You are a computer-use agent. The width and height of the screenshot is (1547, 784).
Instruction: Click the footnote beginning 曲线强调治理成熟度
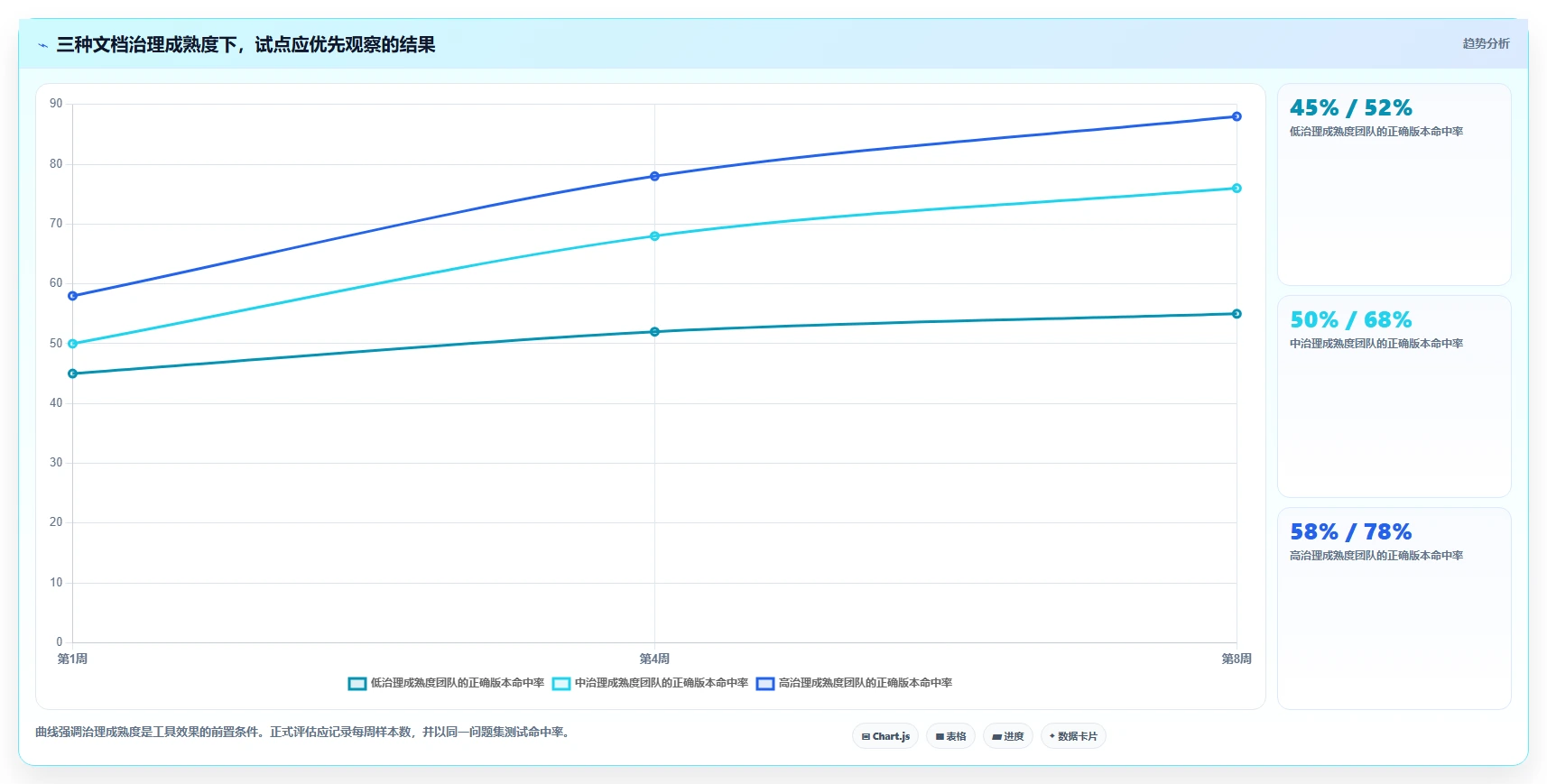coord(304,732)
